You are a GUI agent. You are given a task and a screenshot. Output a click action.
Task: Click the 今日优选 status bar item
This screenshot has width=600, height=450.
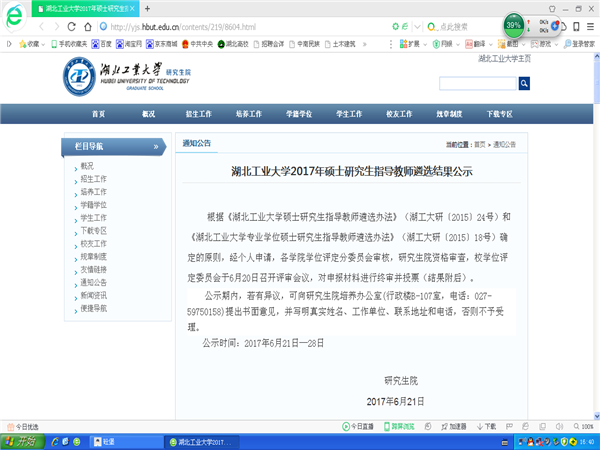23,427
